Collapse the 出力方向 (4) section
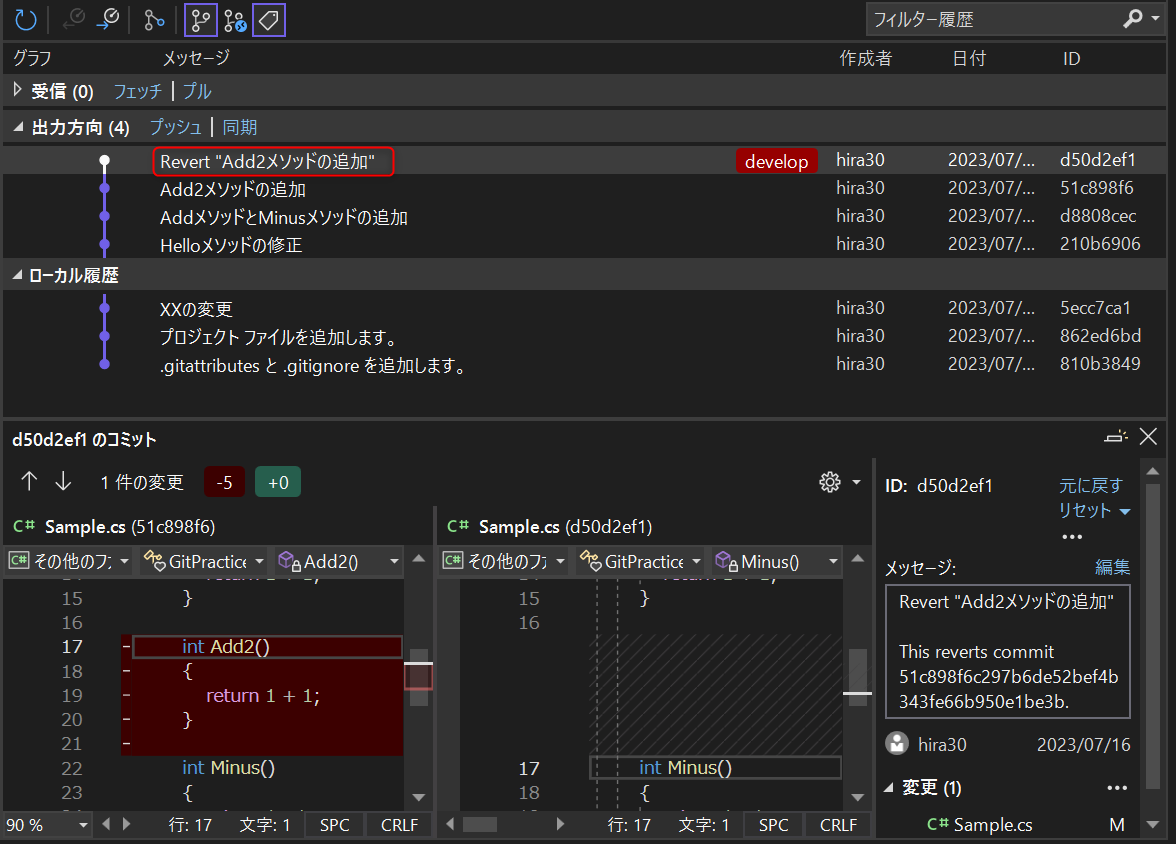Viewport: 1176px width, 844px height. pyautogui.click(x=18, y=127)
